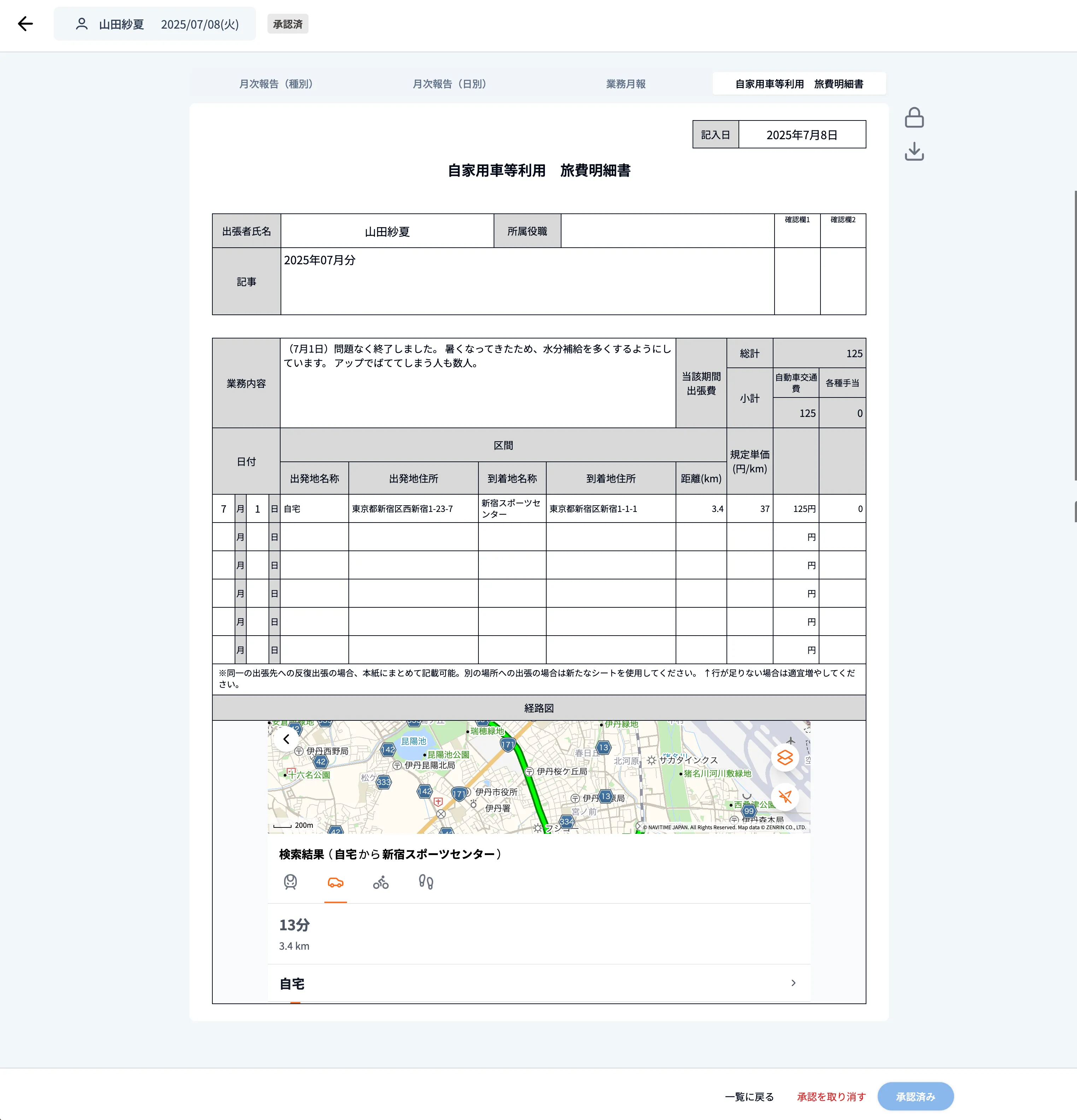Click the 記入日 date field
Image resolution: width=1077 pixels, height=1120 pixels.
tap(802, 135)
